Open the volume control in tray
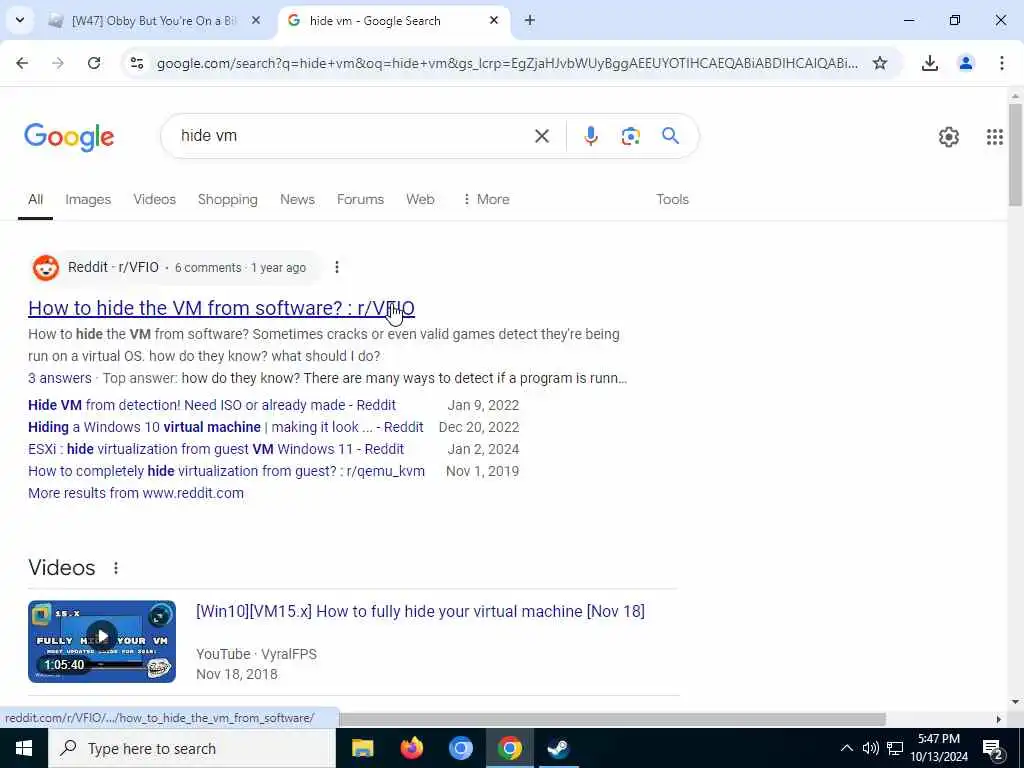Viewport: 1024px width, 768px height. pos(870,748)
